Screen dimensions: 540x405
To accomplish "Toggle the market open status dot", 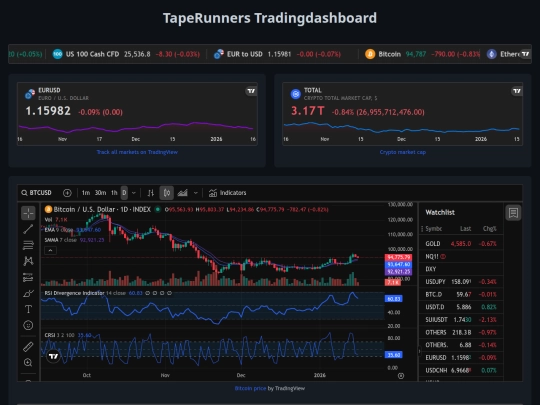I will click(158, 209).
